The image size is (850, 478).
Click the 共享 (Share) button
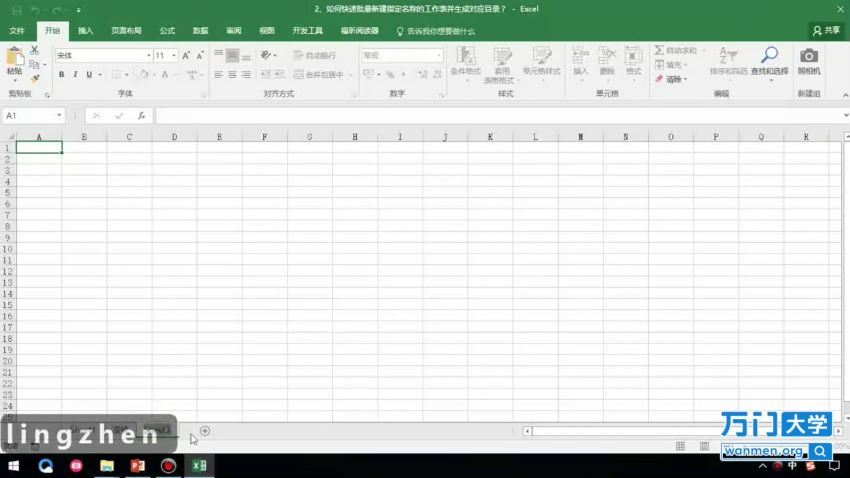click(826, 31)
